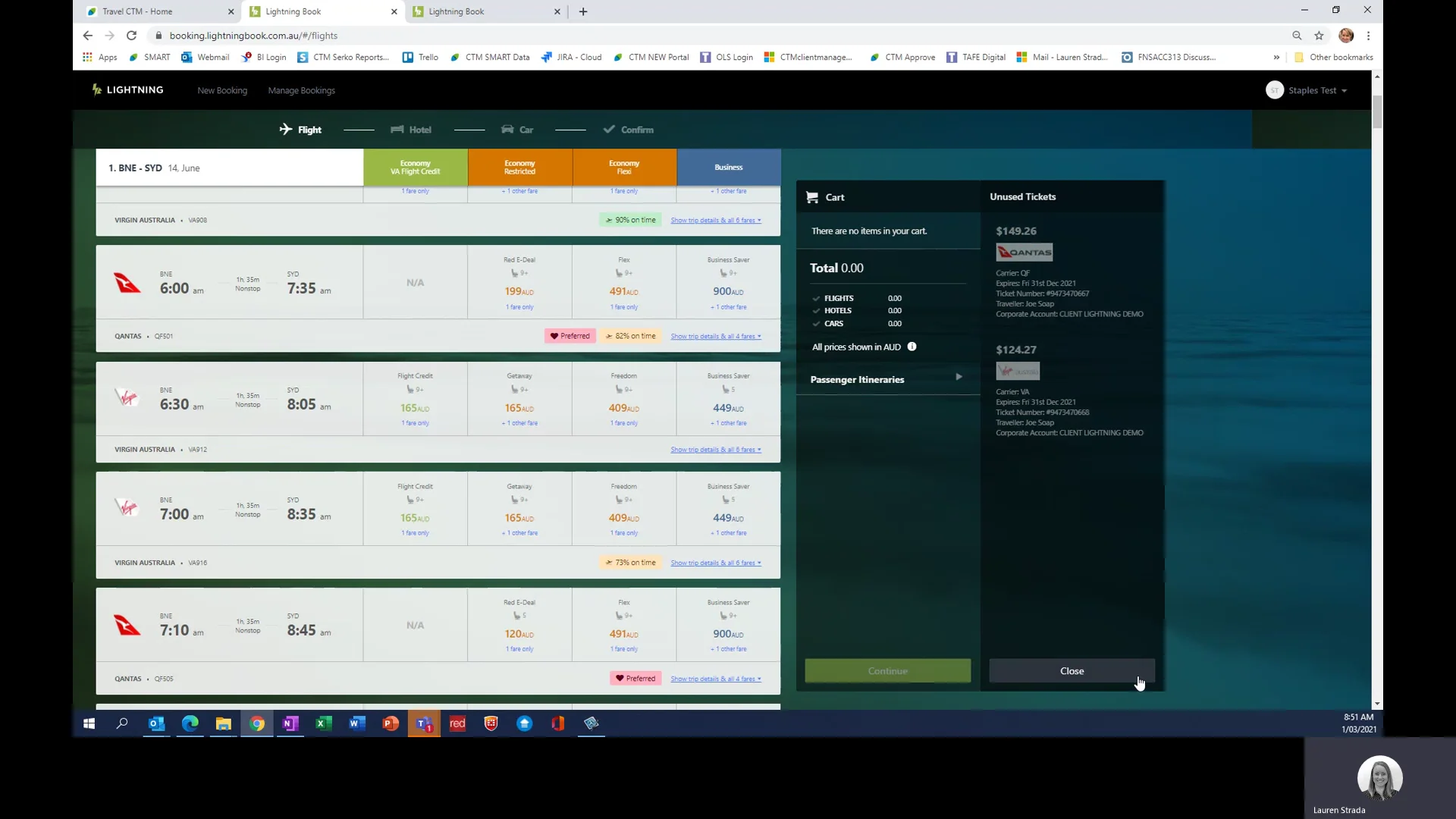Toggle the FLIGHTS checkmark in the cart

(x=815, y=298)
